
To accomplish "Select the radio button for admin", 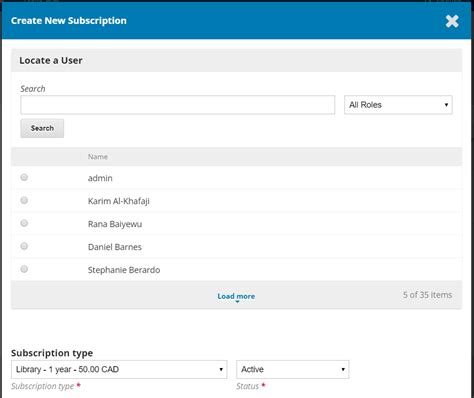I will [x=24, y=177].
